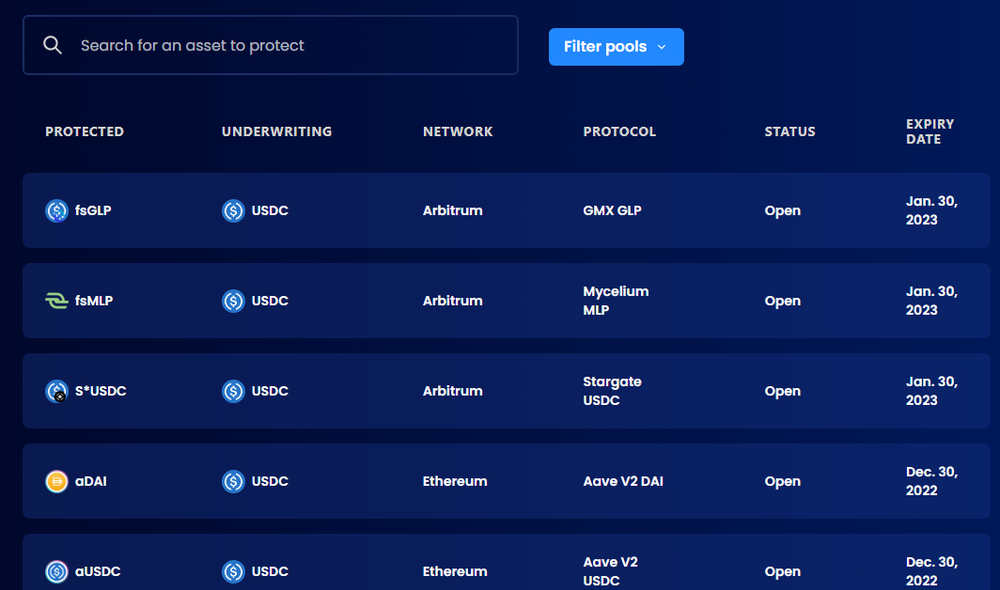Viewport: 1000px width, 590px height.
Task: Click Open status in aUSDC row
Action: pos(783,572)
